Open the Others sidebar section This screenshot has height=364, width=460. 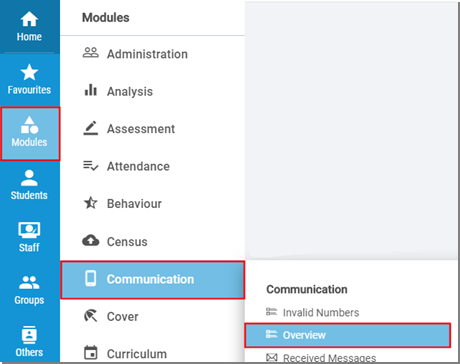coord(29,342)
